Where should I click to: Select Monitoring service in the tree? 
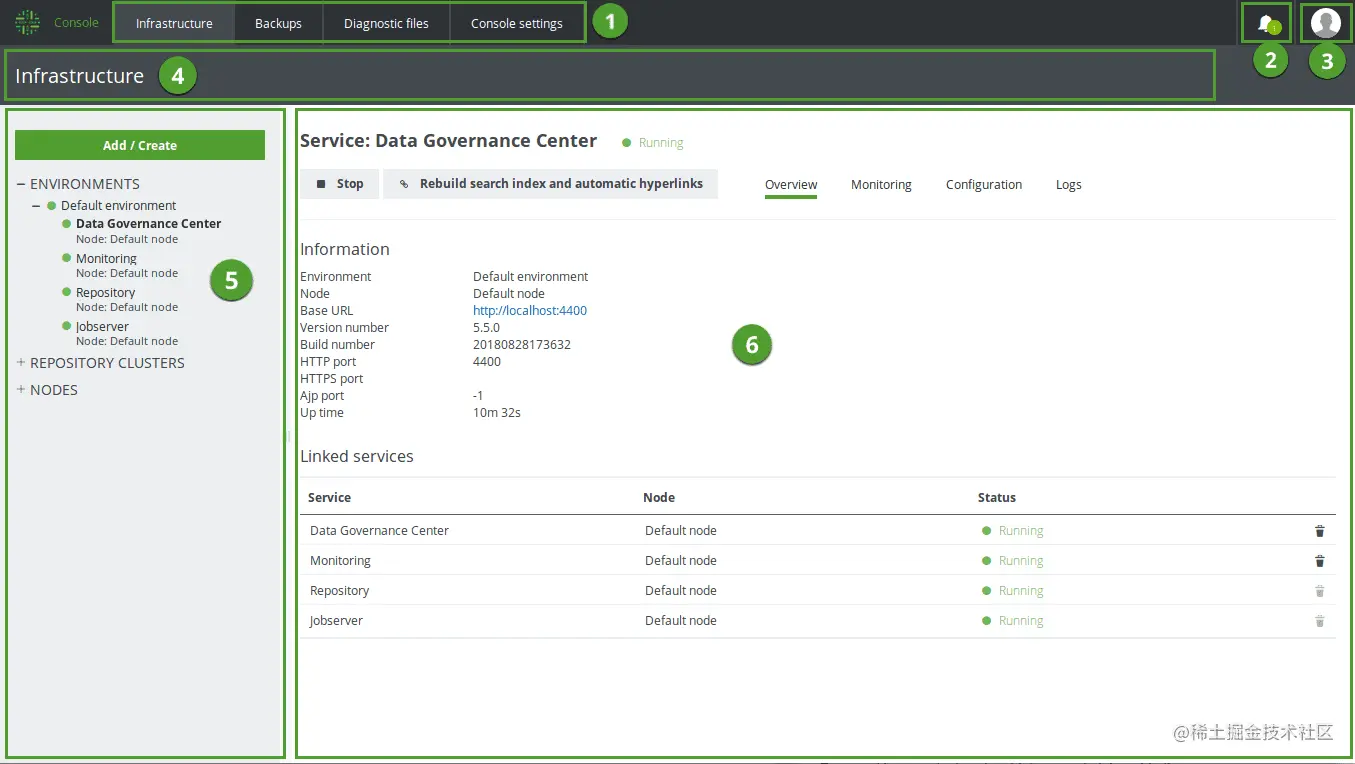click(x=106, y=259)
